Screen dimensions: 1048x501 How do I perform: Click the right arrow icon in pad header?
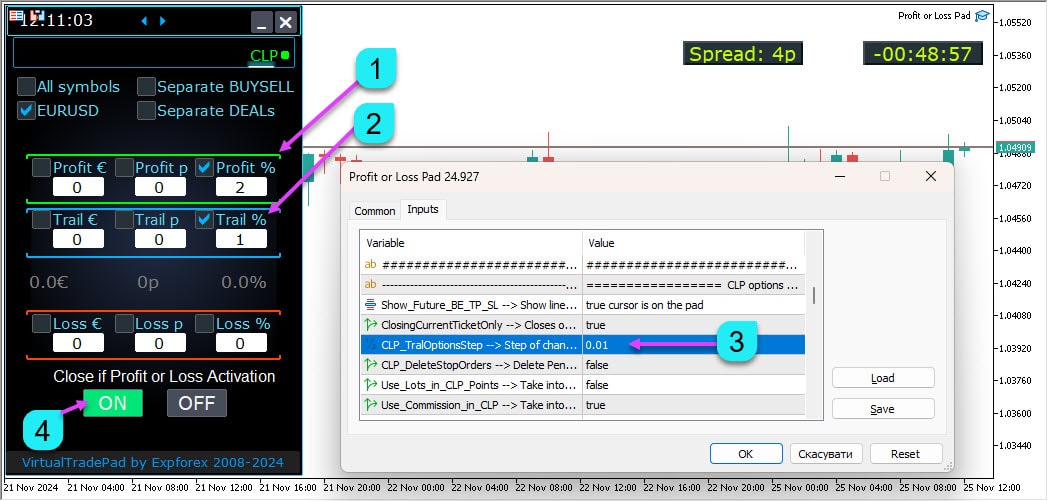pyautogui.click(x=163, y=21)
